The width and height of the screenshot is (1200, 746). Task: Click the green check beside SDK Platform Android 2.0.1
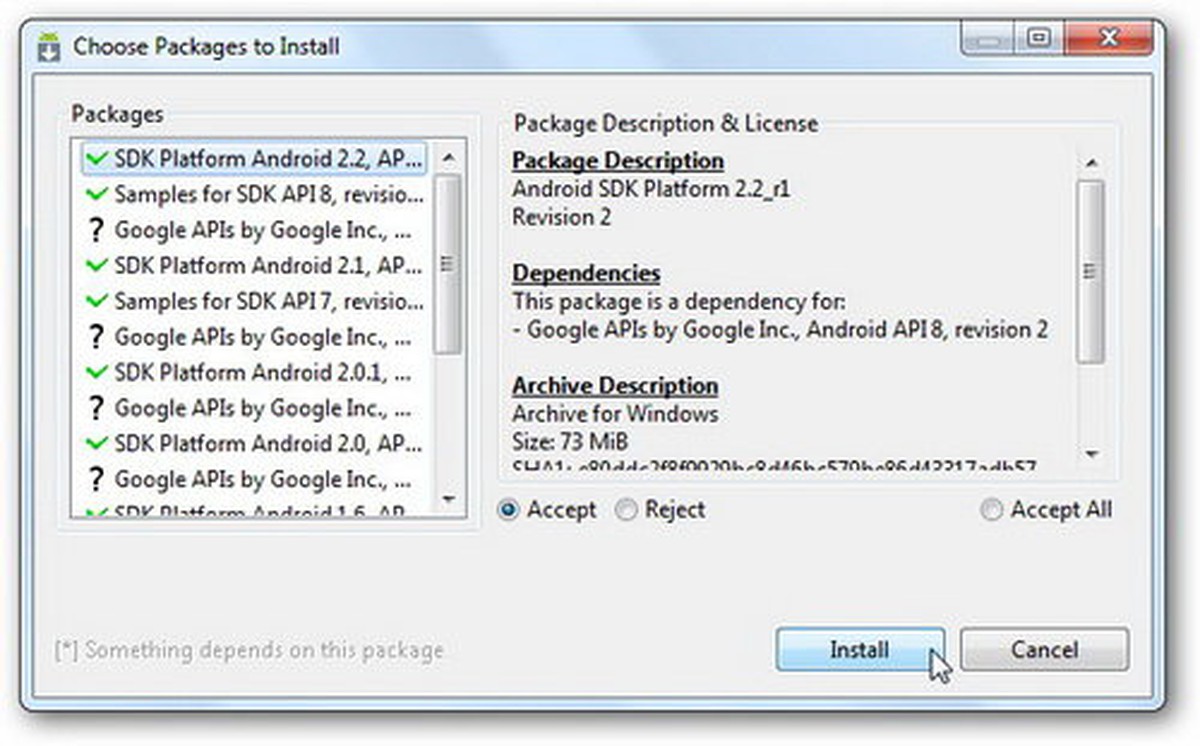click(x=96, y=372)
